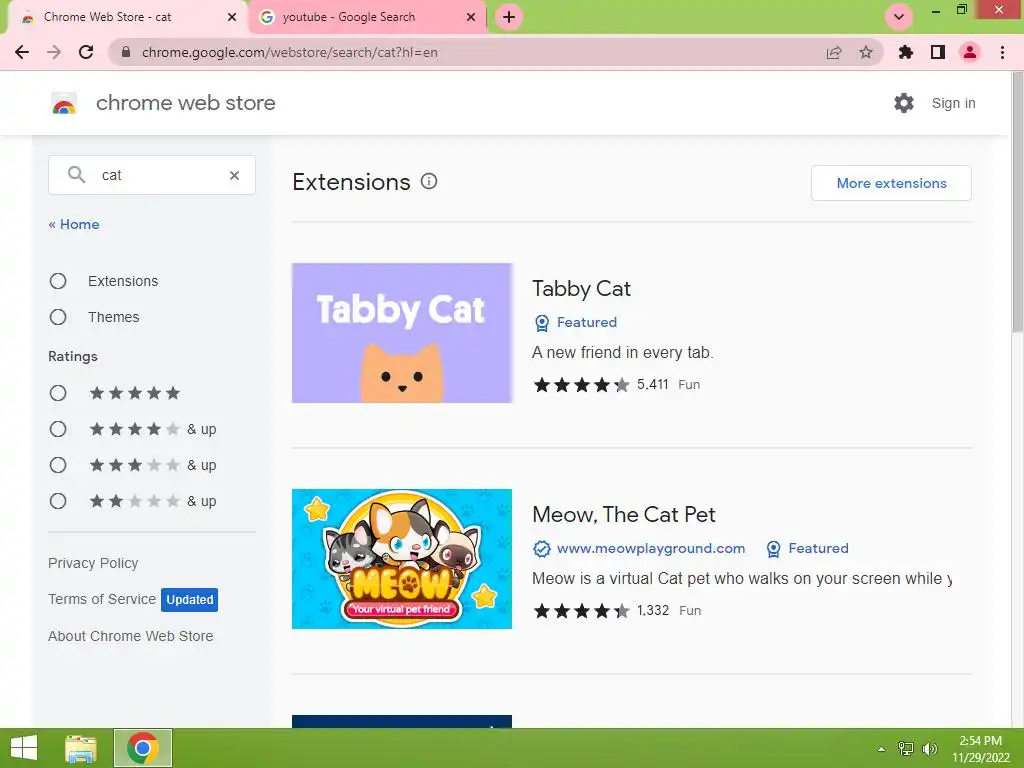Open Terms of Service link
Viewport: 1024px width, 768px height.
(x=102, y=599)
